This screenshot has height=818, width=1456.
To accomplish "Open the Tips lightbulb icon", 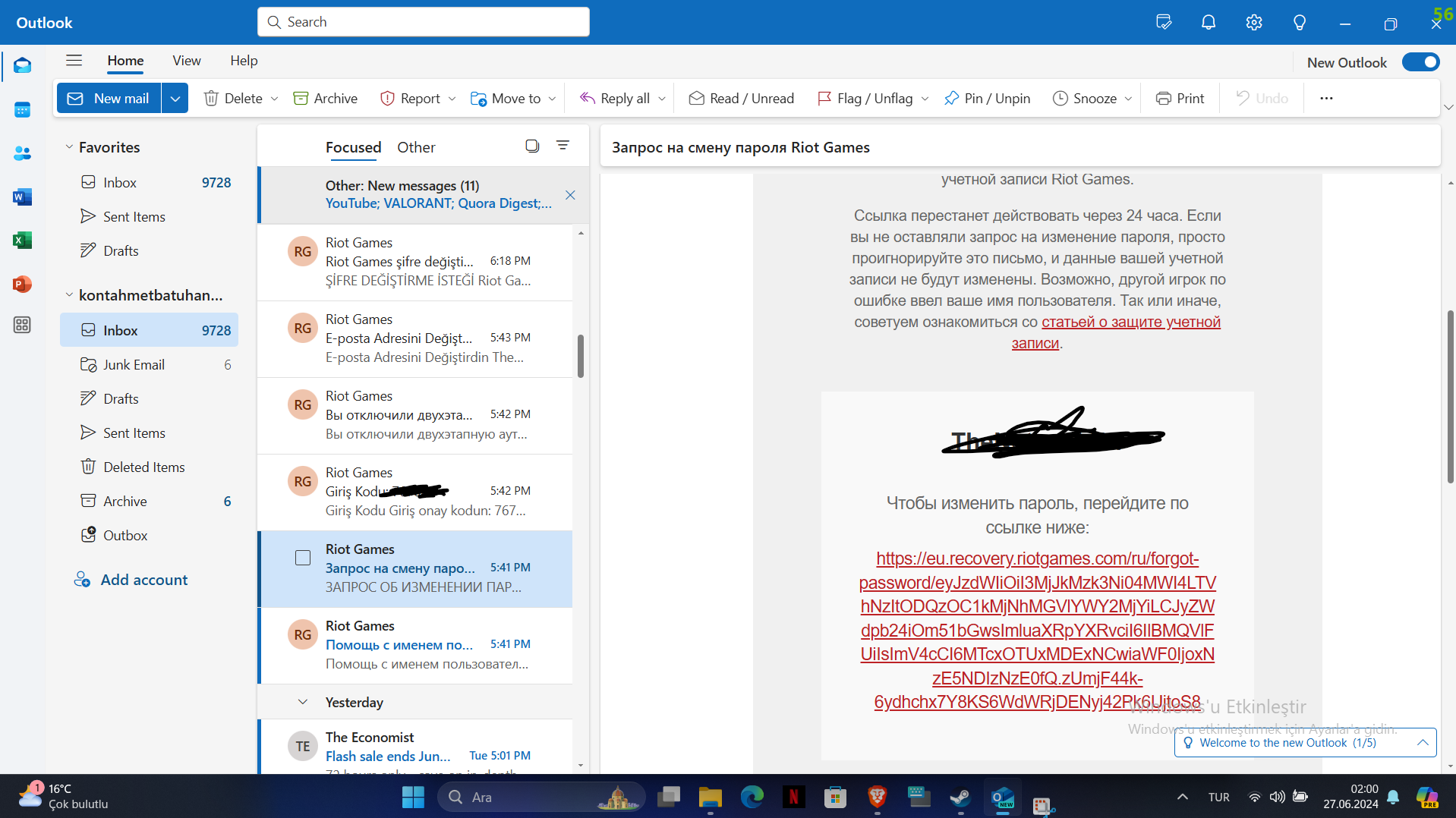I will pos(1300,23).
